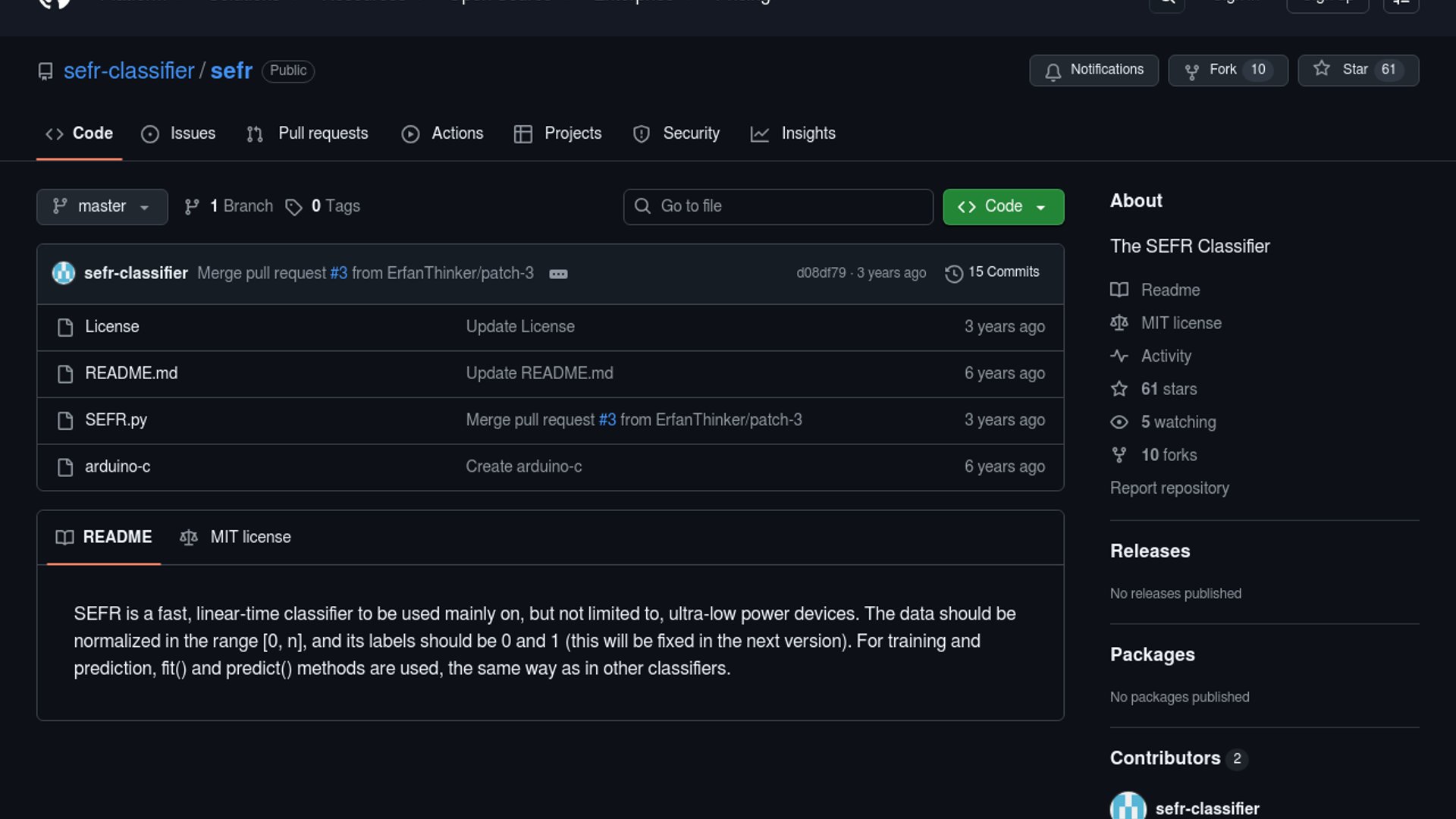Click the star icon next to 61 stars

click(1119, 389)
